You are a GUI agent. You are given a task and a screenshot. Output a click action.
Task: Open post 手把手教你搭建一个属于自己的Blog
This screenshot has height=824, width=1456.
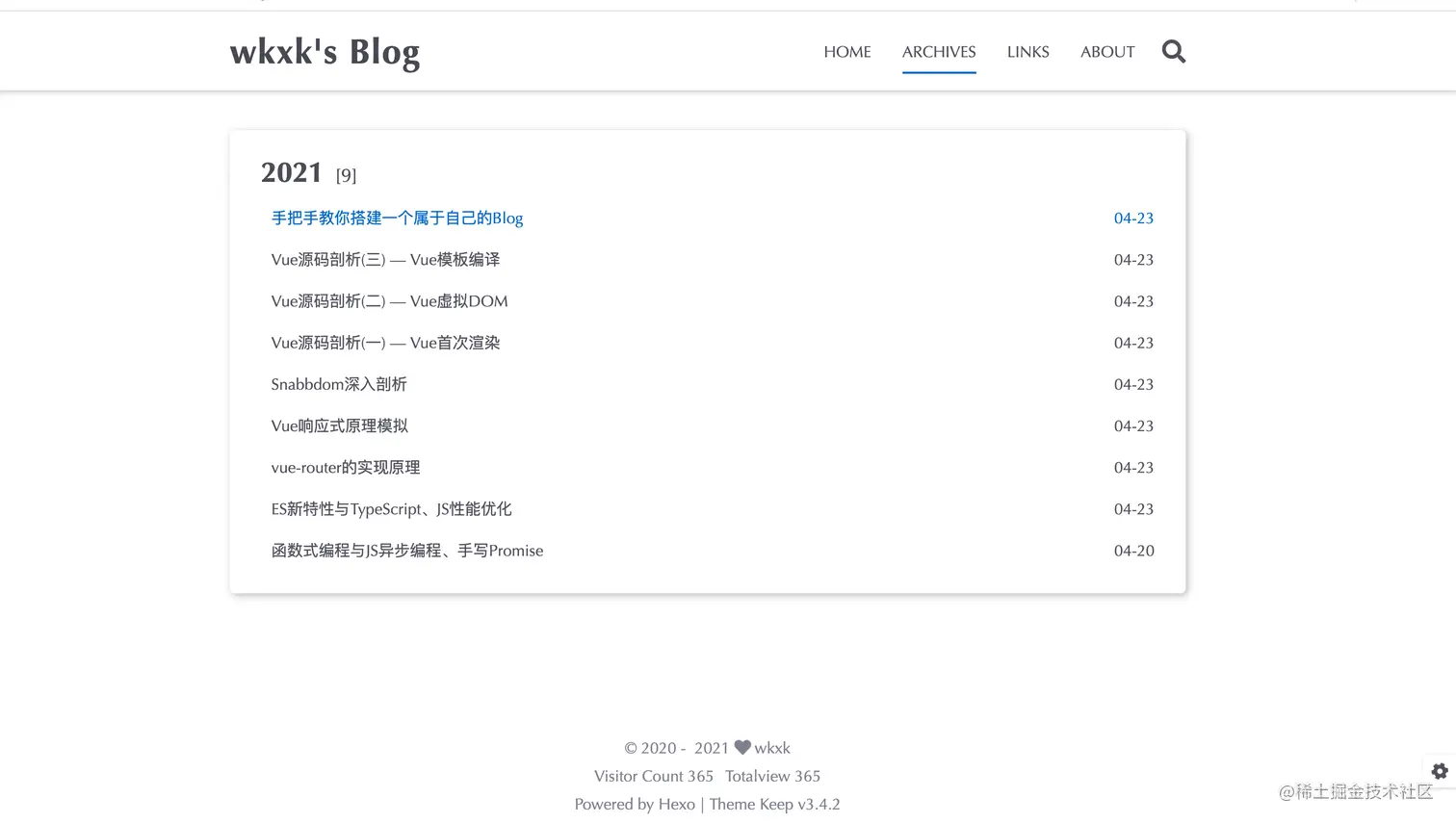tap(397, 219)
